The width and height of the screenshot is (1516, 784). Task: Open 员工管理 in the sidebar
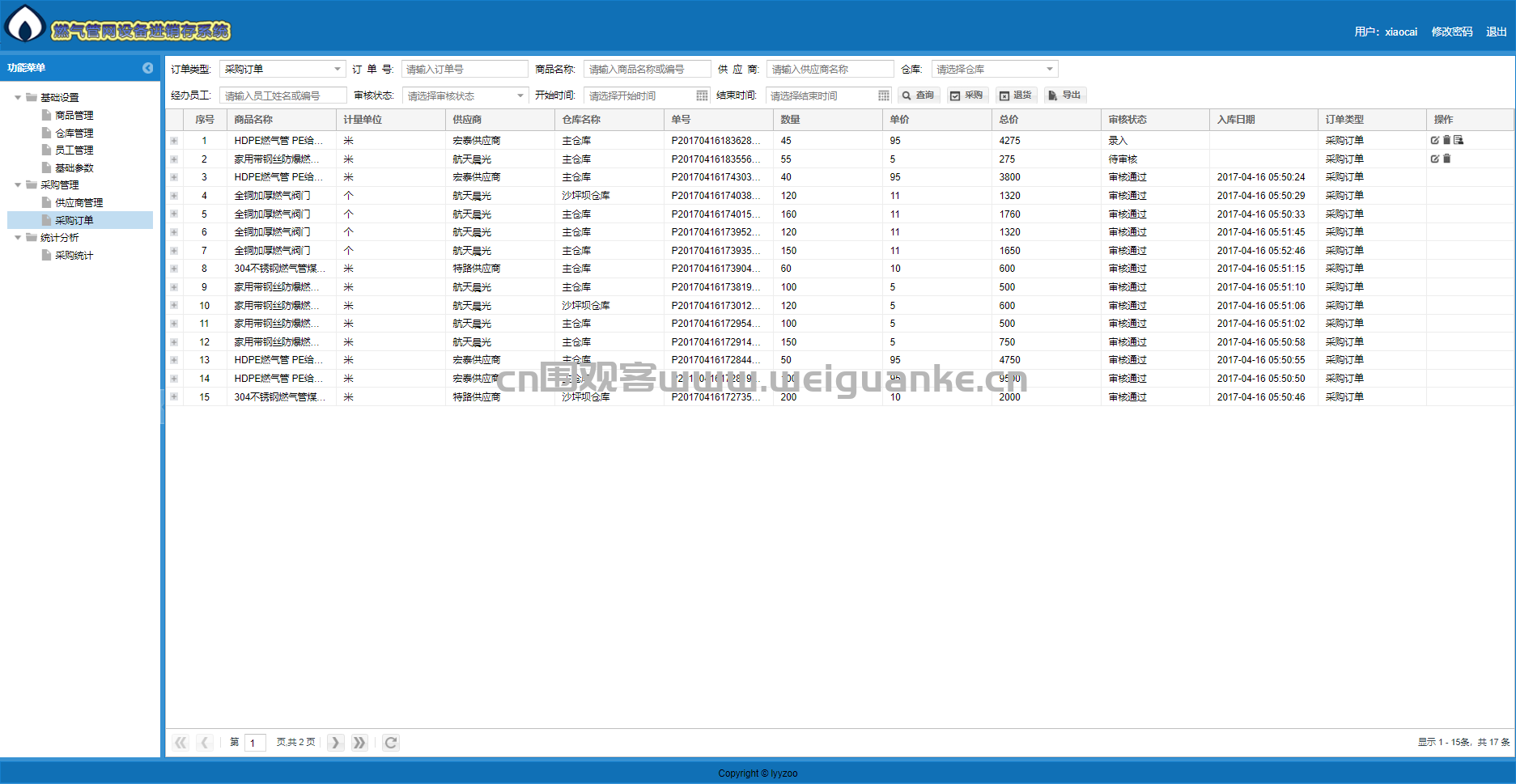click(74, 150)
